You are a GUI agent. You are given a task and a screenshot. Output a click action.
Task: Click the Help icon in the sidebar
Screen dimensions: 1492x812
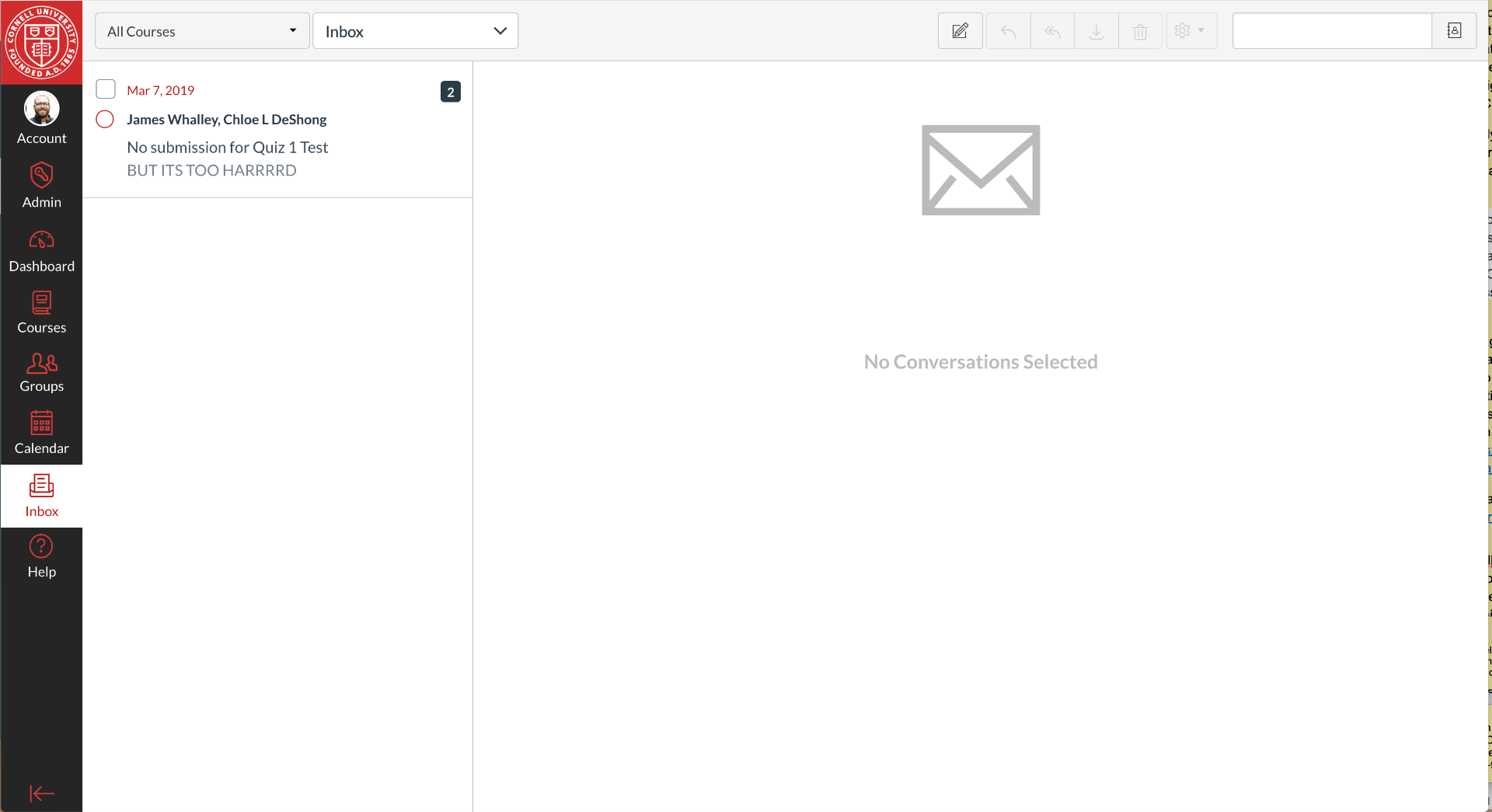[41, 555]
